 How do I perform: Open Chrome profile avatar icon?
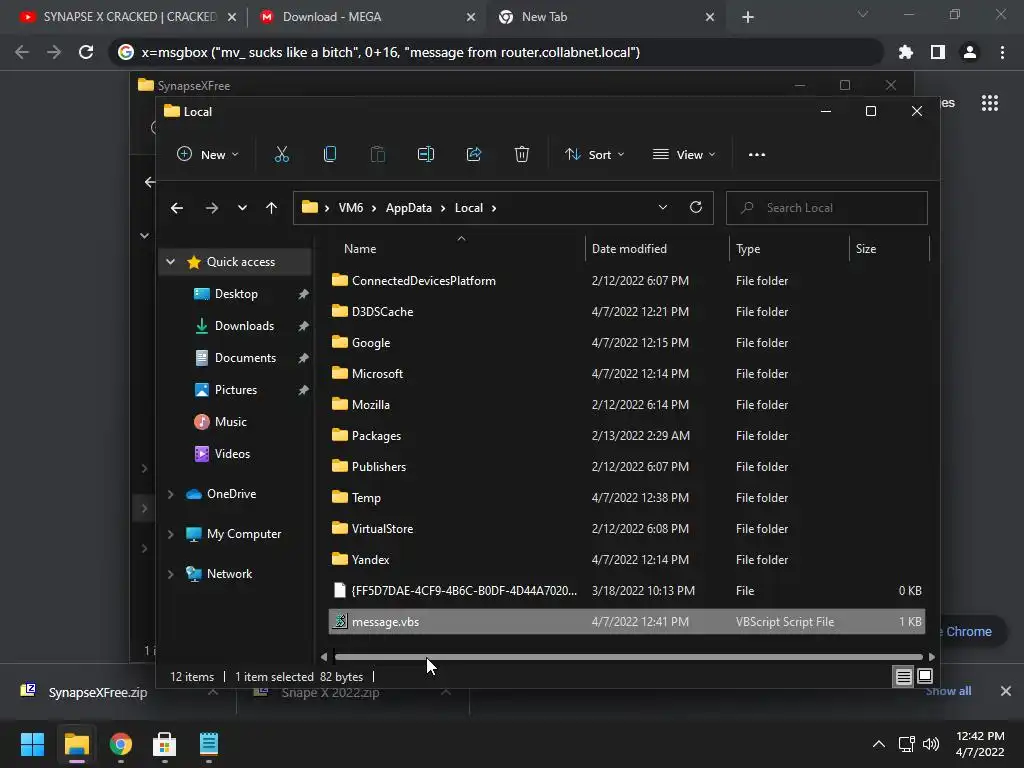970,52
